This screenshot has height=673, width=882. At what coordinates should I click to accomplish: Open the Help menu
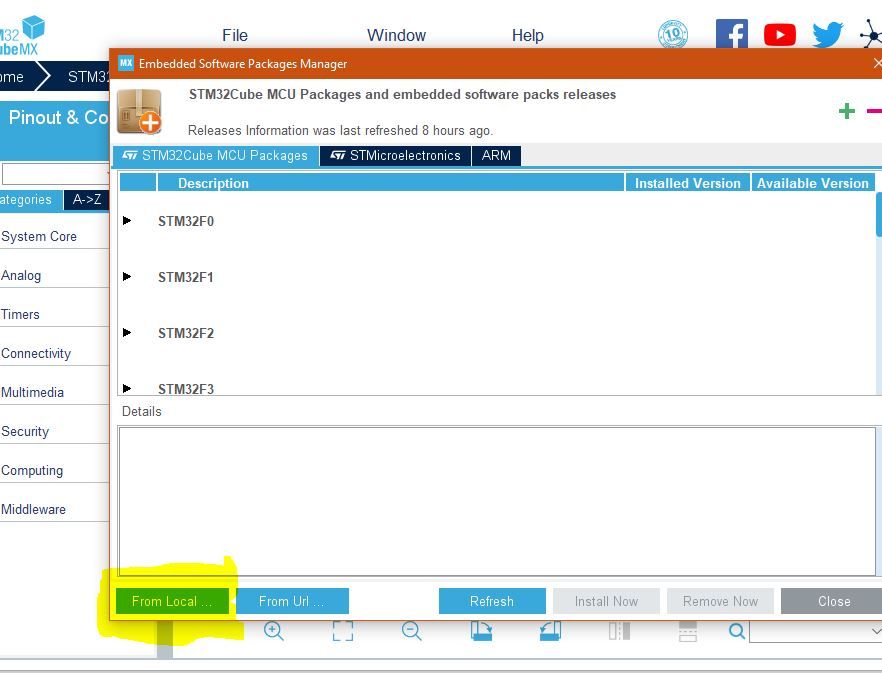(x=528, y=35)
